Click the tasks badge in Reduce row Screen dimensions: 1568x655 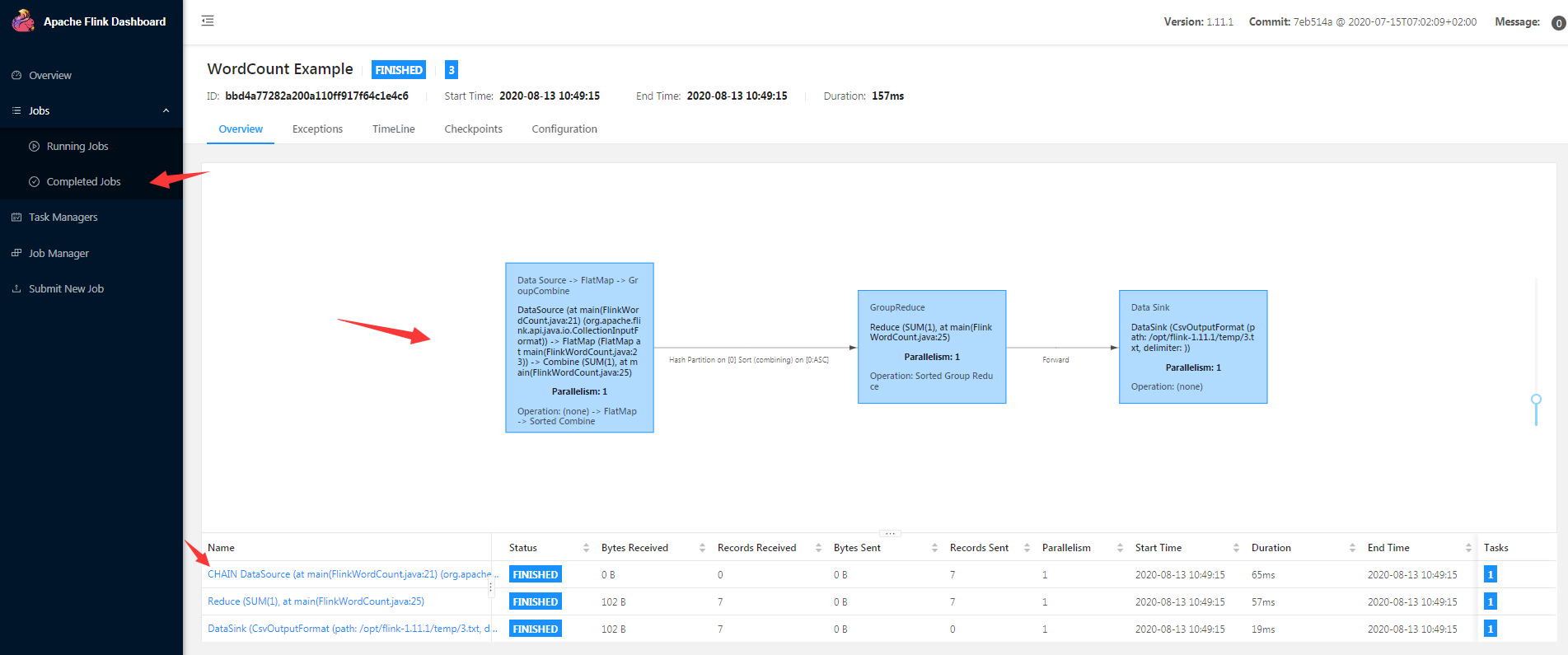[1490, 602]
